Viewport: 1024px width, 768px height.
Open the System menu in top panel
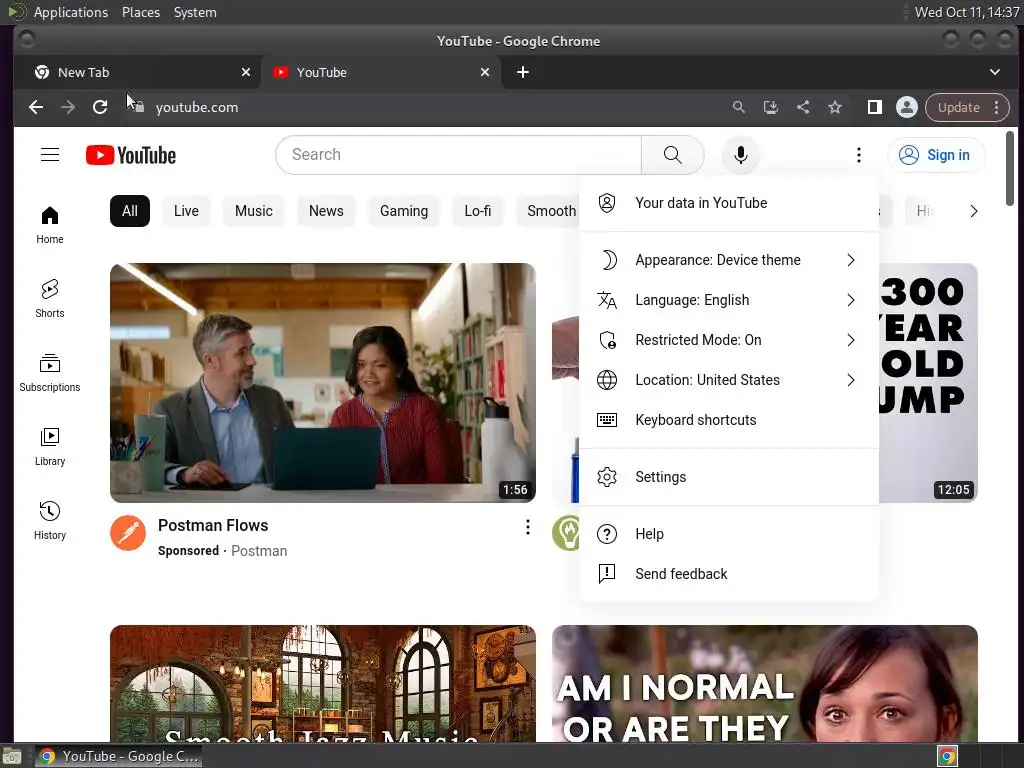click(195, 12)
